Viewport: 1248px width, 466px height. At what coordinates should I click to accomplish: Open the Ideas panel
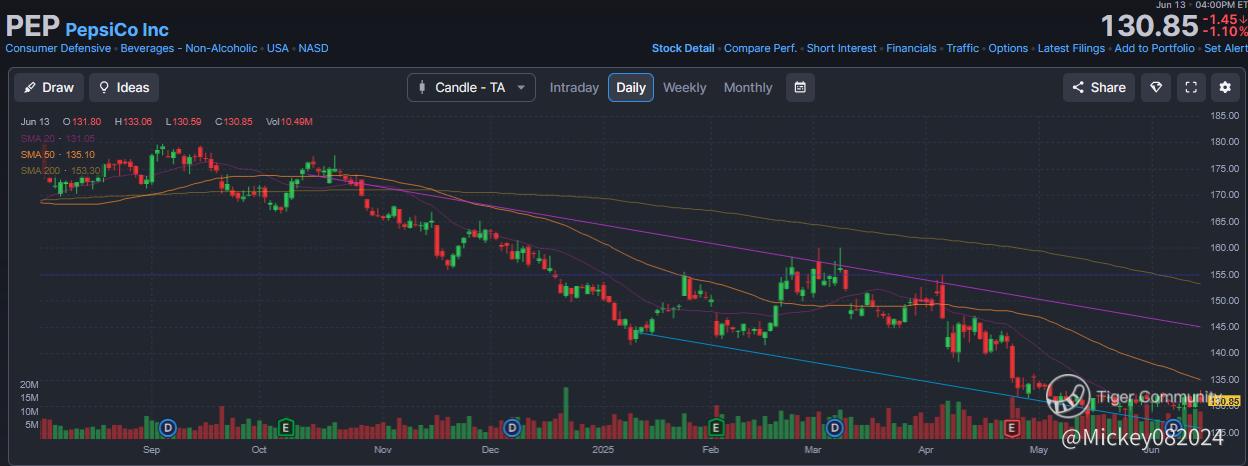pyautogui.click(x=124, y=87)
